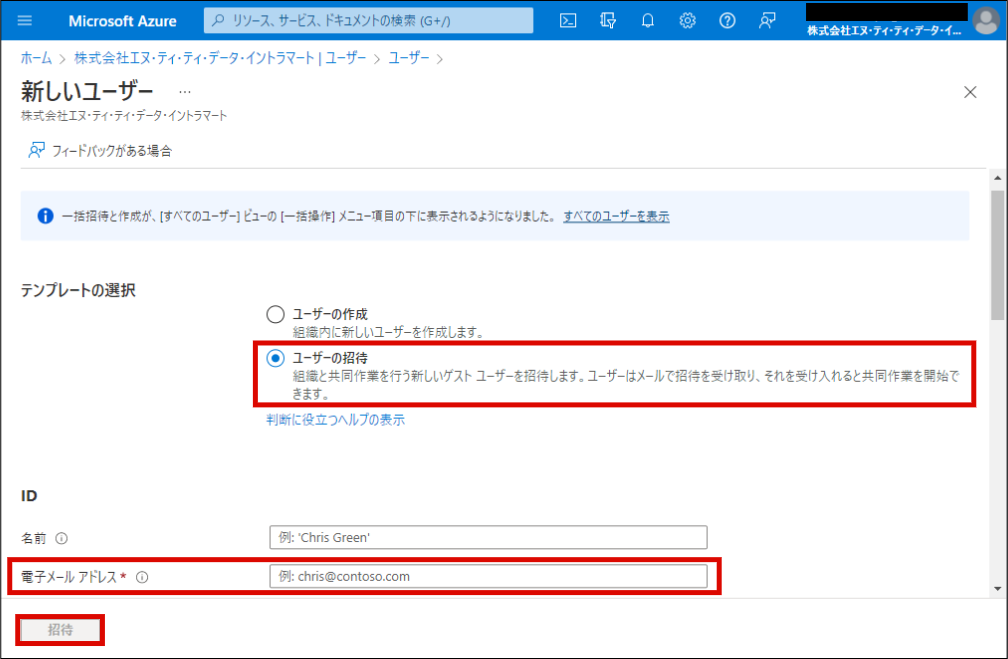The height and width of the screenshot is (659, 1008).
Task: Click the tenant name in the account area
Action: tap(884, 30)
